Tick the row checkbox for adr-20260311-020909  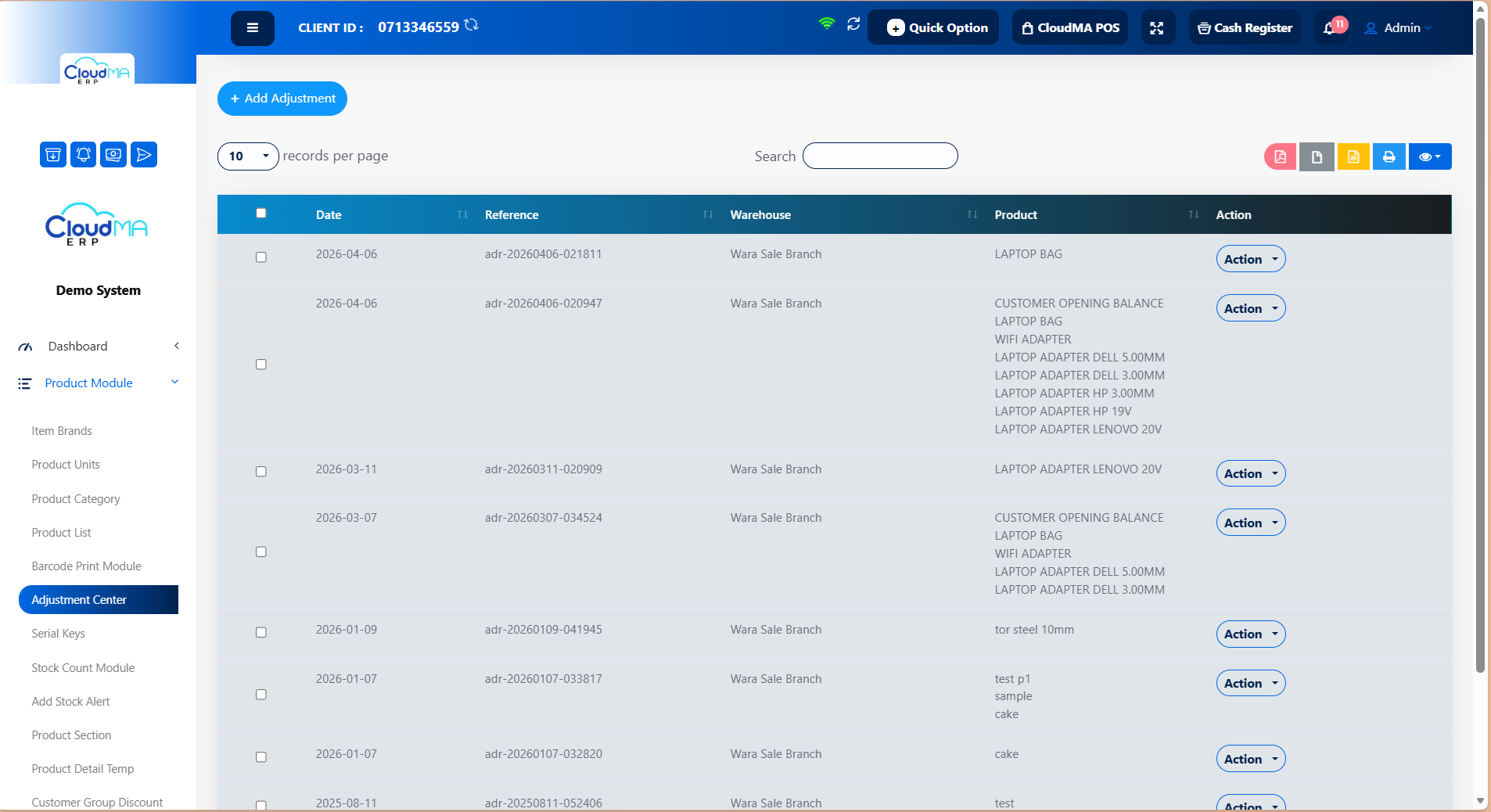261,472
